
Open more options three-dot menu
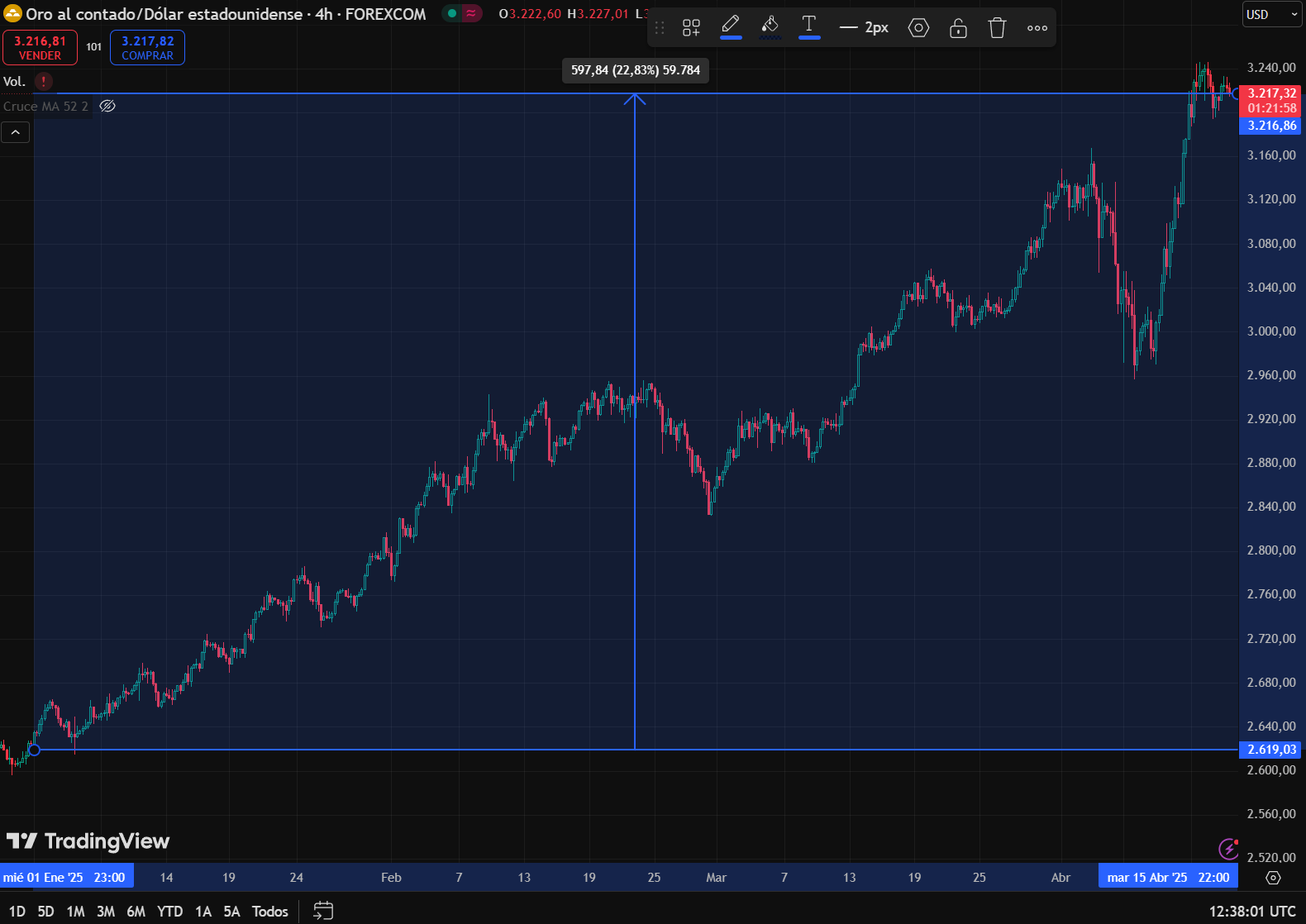(1037, 28)
